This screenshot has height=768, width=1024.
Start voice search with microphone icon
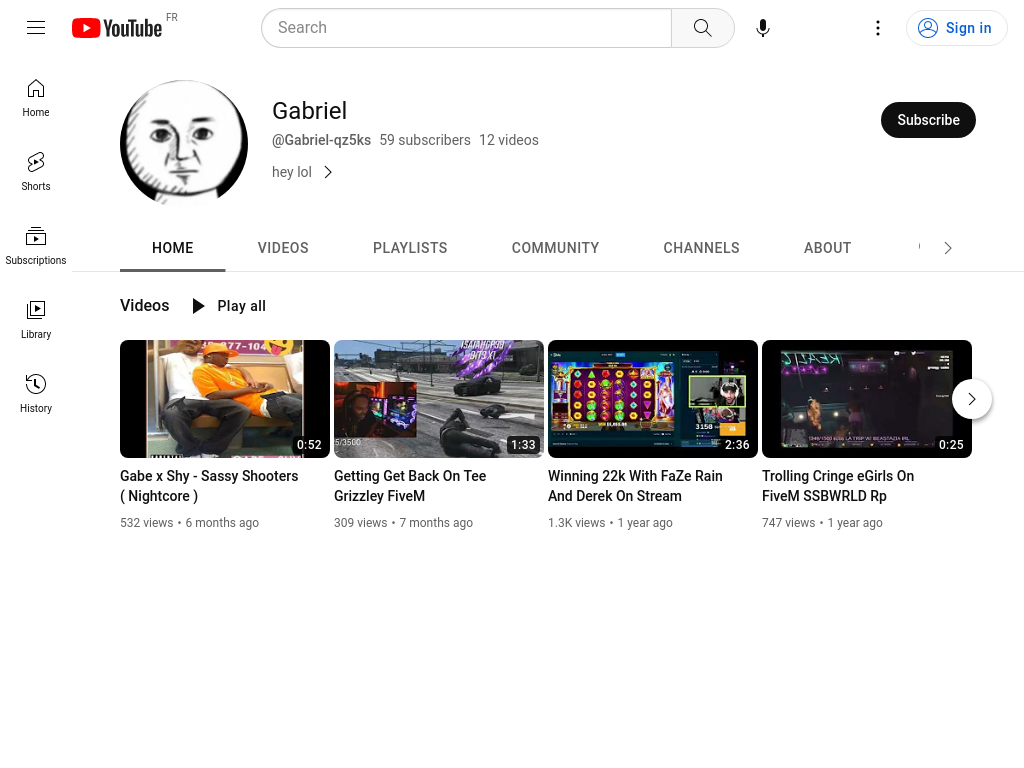762,28
